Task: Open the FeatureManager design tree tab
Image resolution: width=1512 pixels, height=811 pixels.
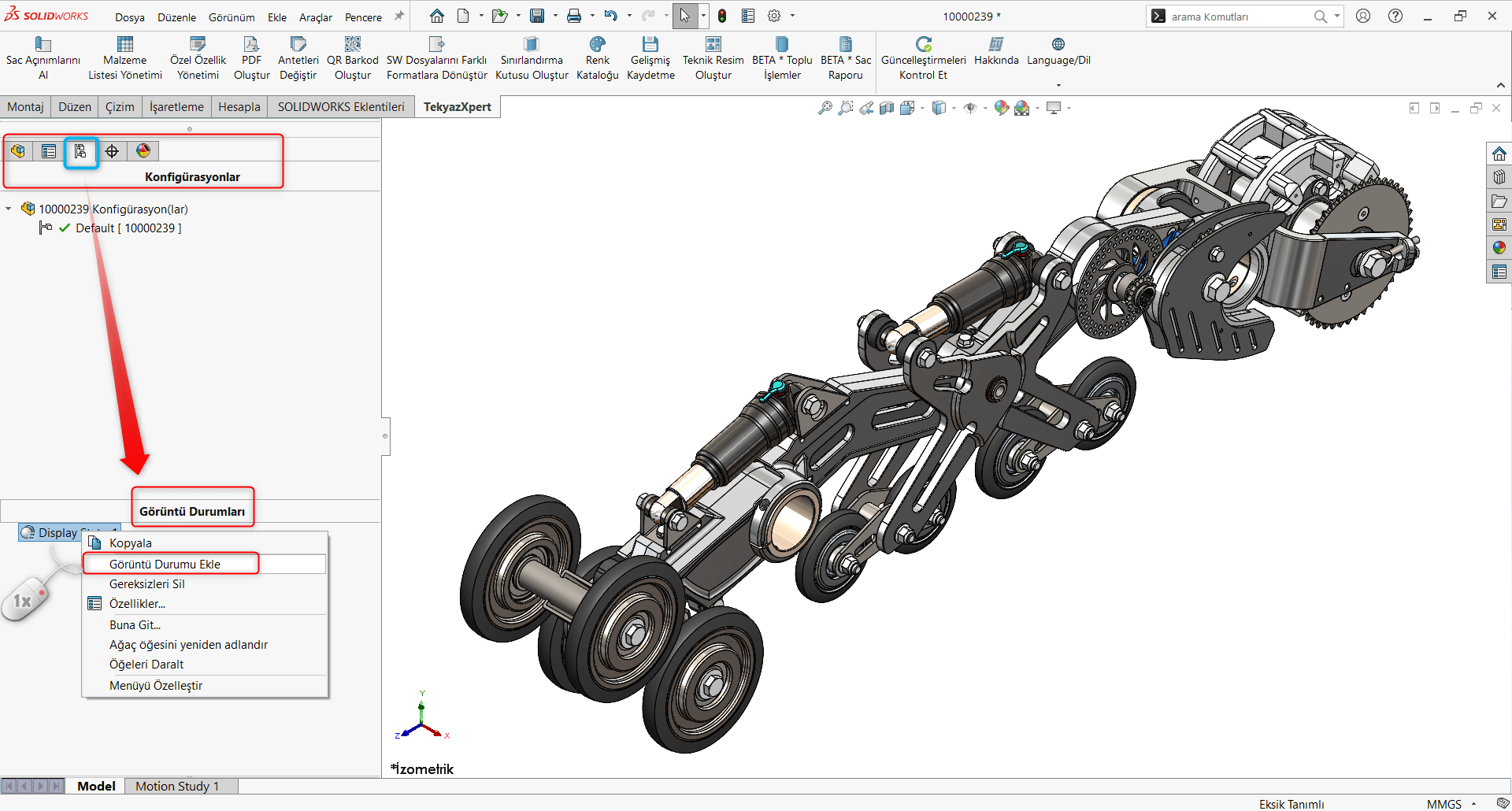Action: tap(18, 151)
